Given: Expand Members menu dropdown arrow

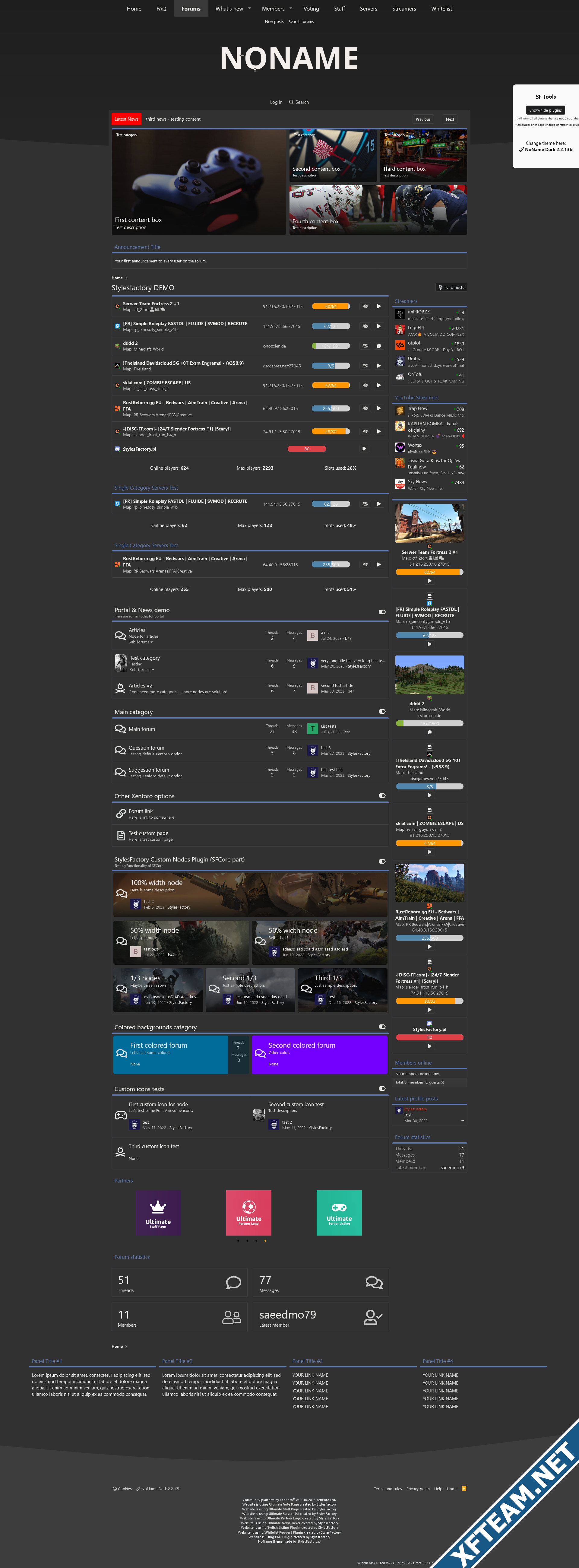Looking at the screenshot, I should pos(291,8).
